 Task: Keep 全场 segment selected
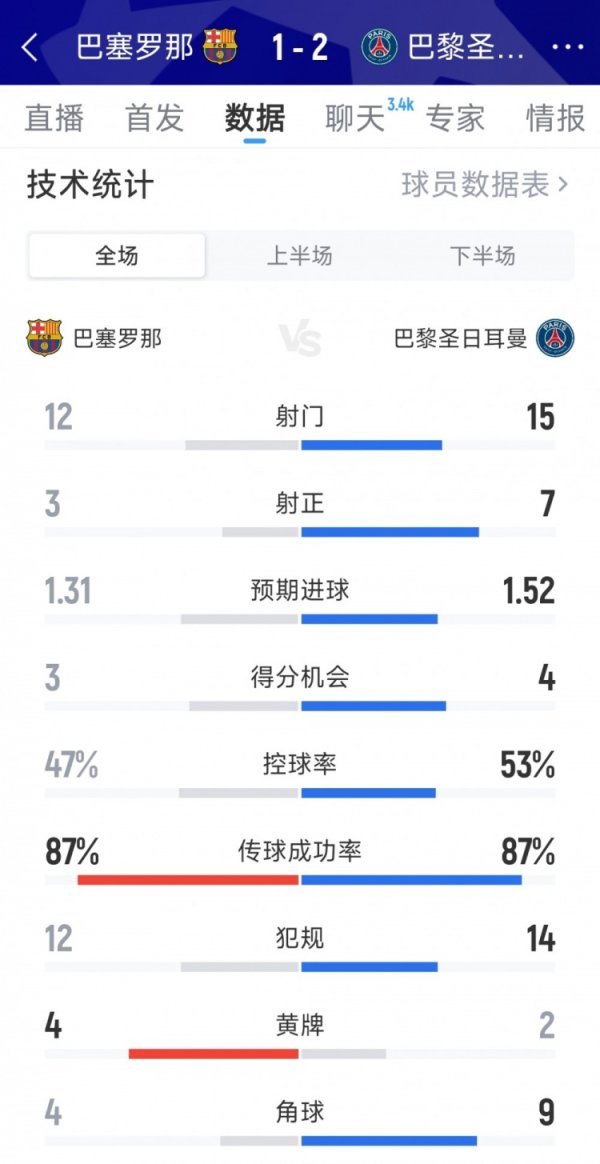(115, 256)
